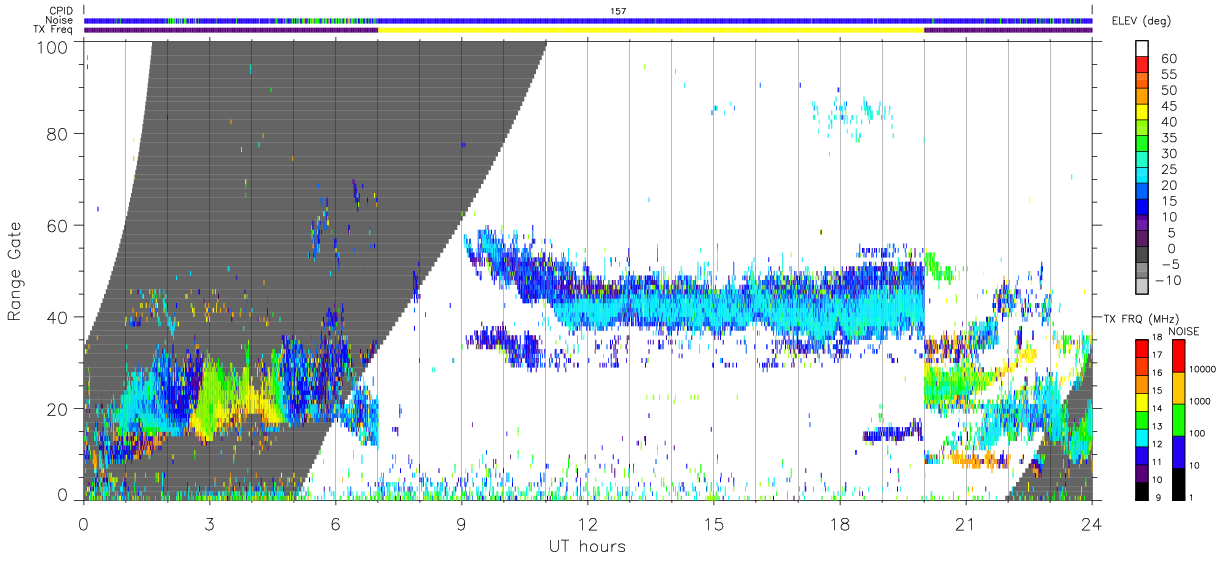This screenshot has height=567, width=1228.
Task: Click the UT hour "21" tick label
Action: [x=965, y=524]
